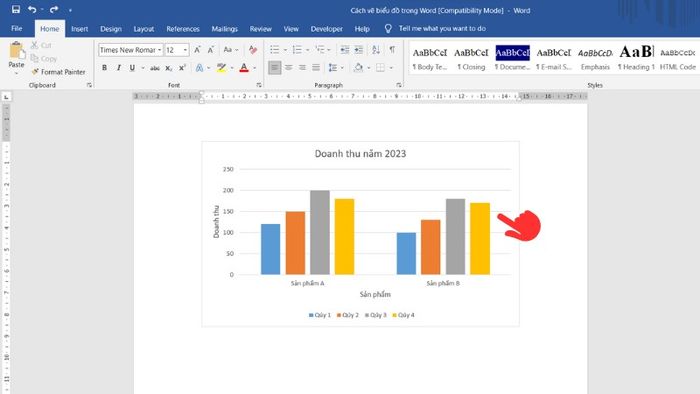Screen dimensions: 700x394
Task: Apply the red font color
Action: coord(244,68)
